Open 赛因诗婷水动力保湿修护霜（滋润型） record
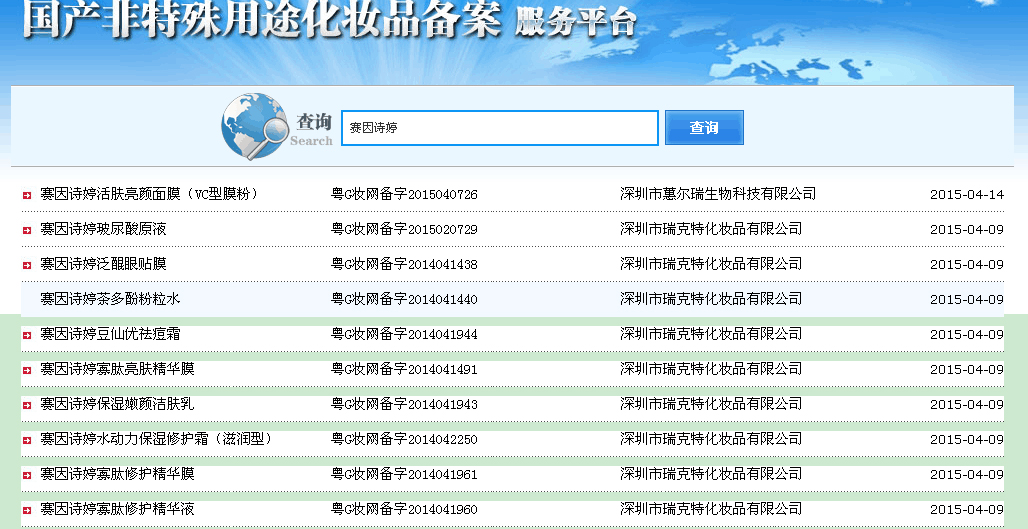This screenshot has width=1028, height=529. (x=157, y=439)
